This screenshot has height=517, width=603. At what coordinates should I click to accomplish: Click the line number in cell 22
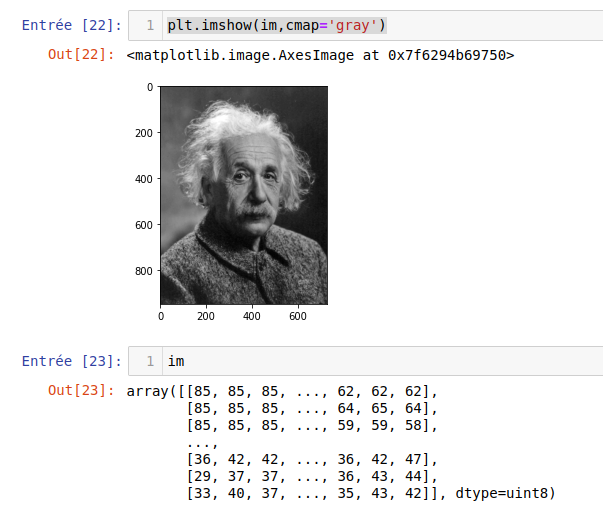(148, 24)
